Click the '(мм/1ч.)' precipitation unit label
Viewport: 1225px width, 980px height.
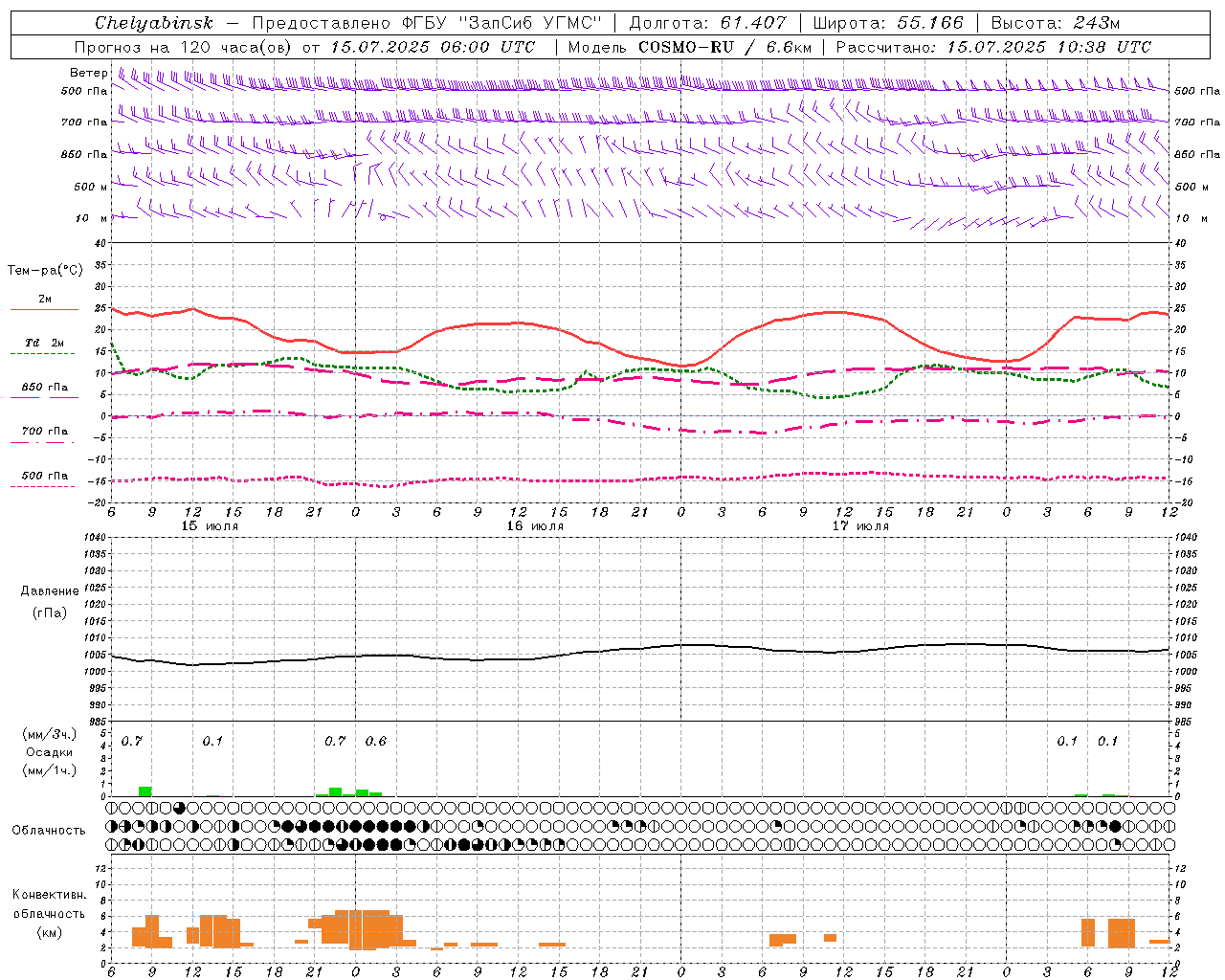coord(50,770)
